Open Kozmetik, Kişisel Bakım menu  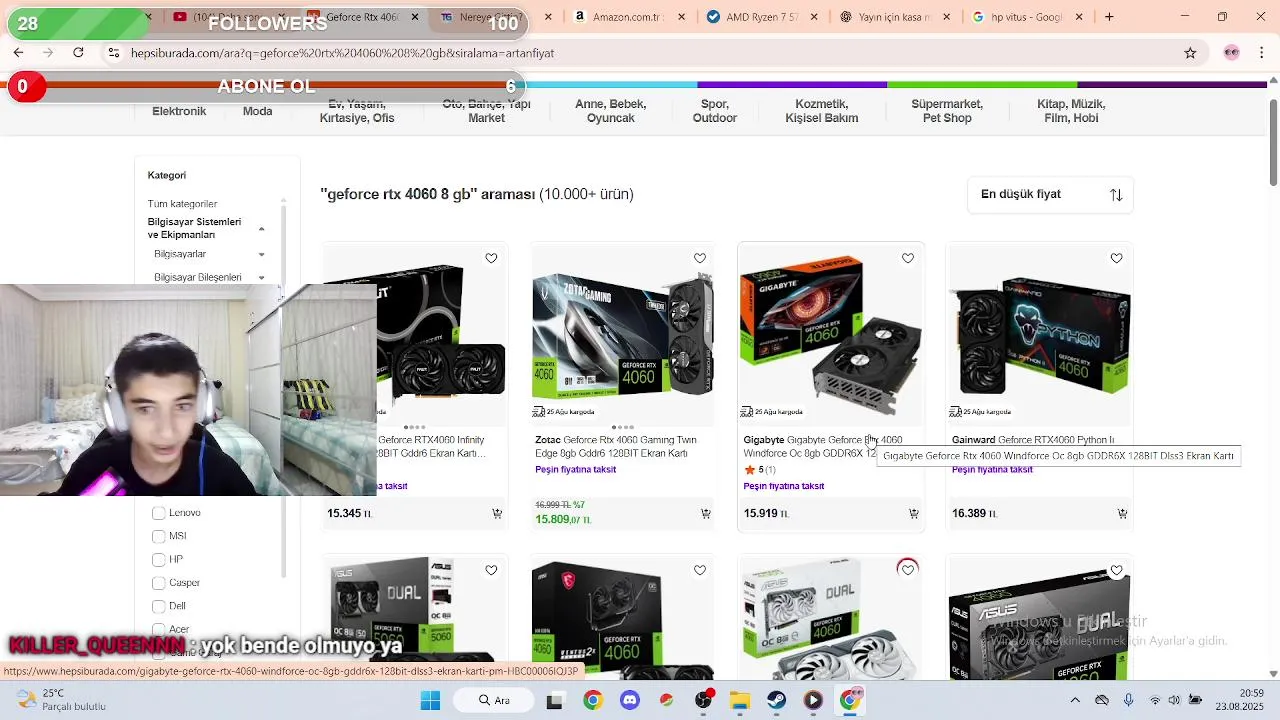822,111
